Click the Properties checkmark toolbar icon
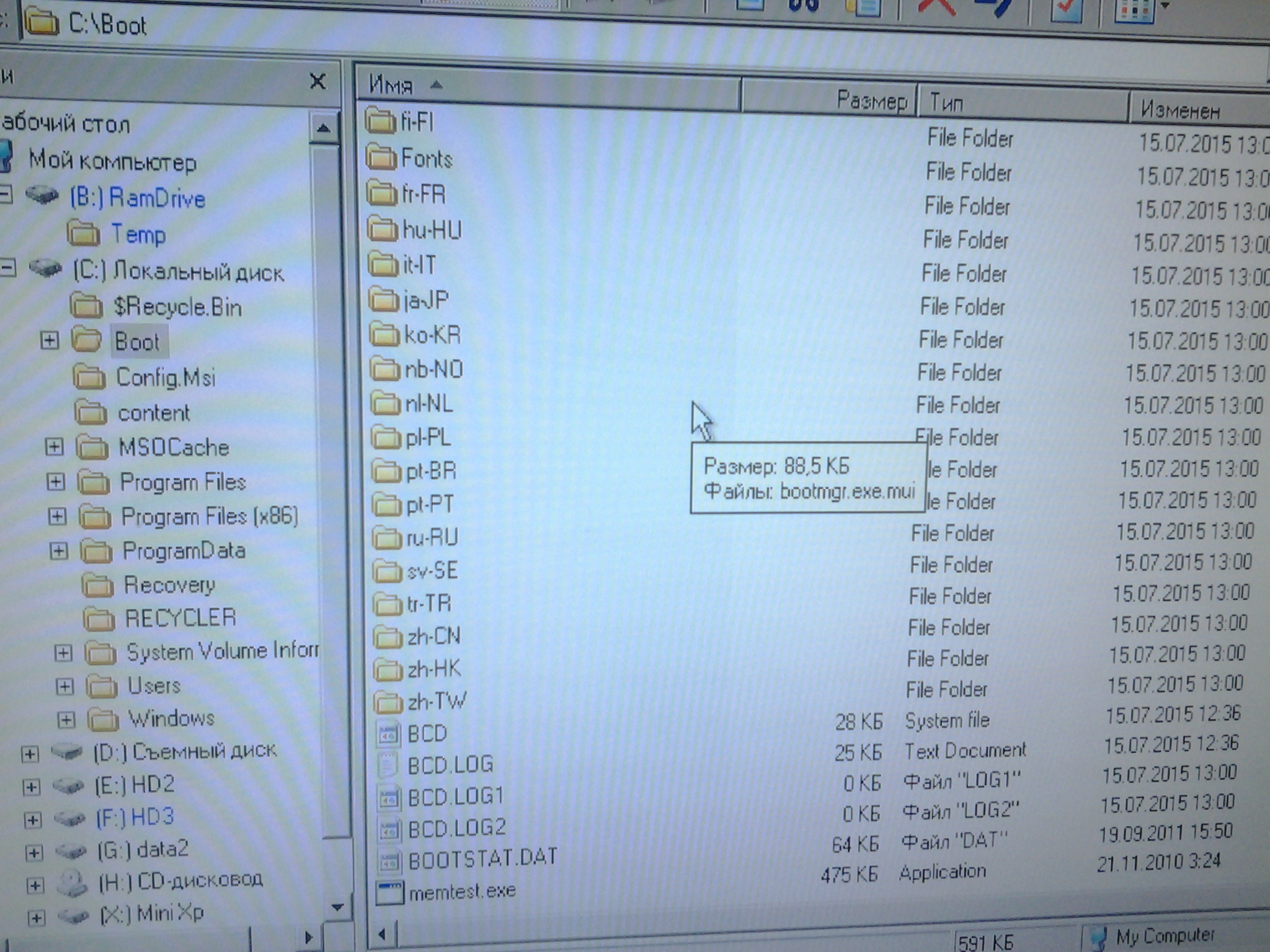This screenshot has width=1270, height=952. click(1066, 10)
